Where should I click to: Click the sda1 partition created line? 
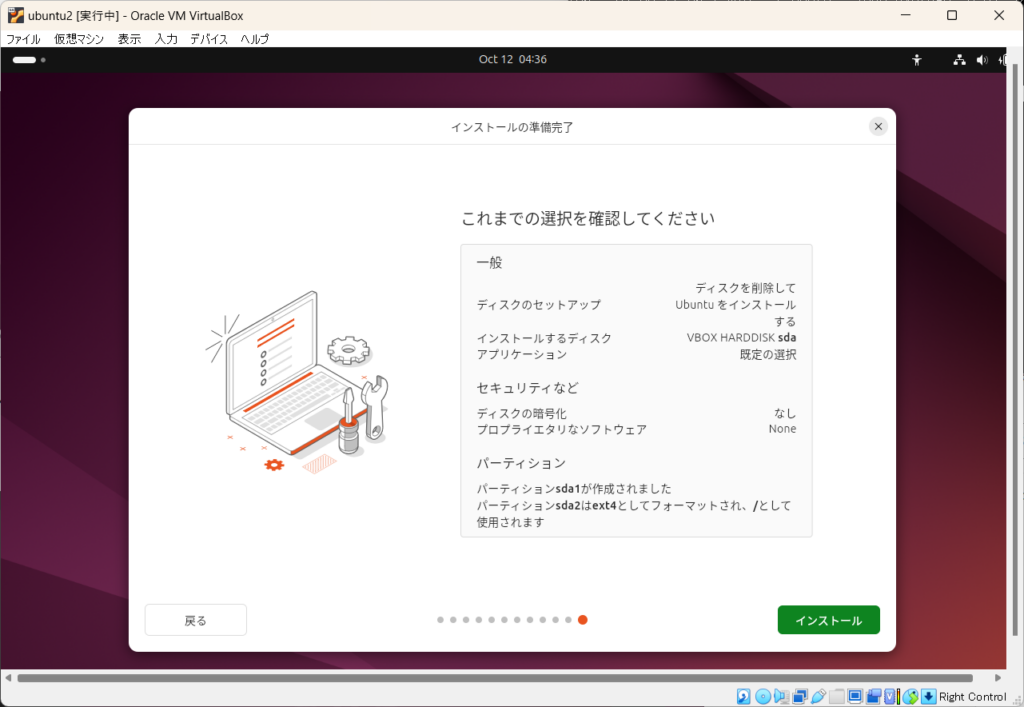574,488
